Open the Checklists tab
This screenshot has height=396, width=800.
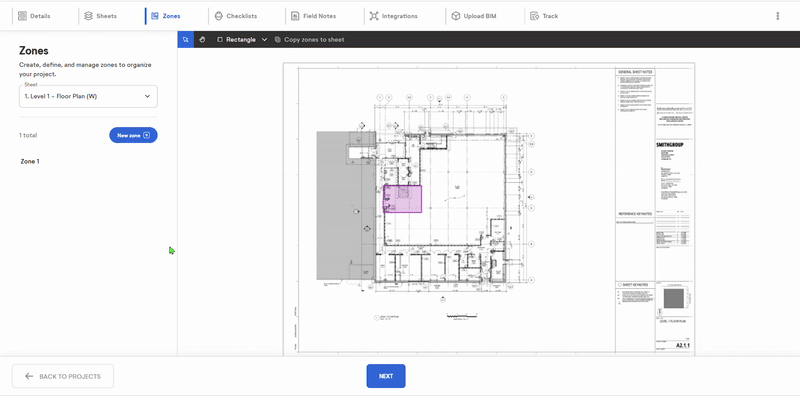pyautogui.click(x=235, y=16)
